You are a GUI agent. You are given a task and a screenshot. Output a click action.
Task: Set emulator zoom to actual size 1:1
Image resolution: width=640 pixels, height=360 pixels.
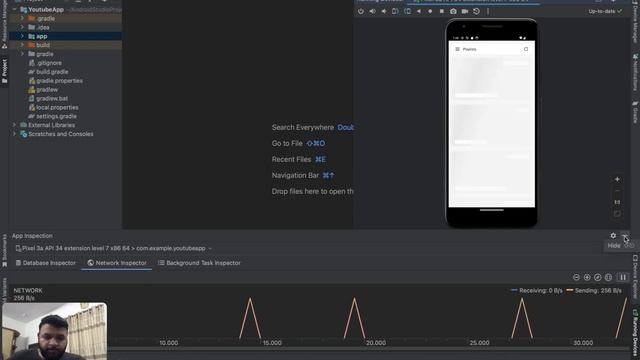pos(617,202)
